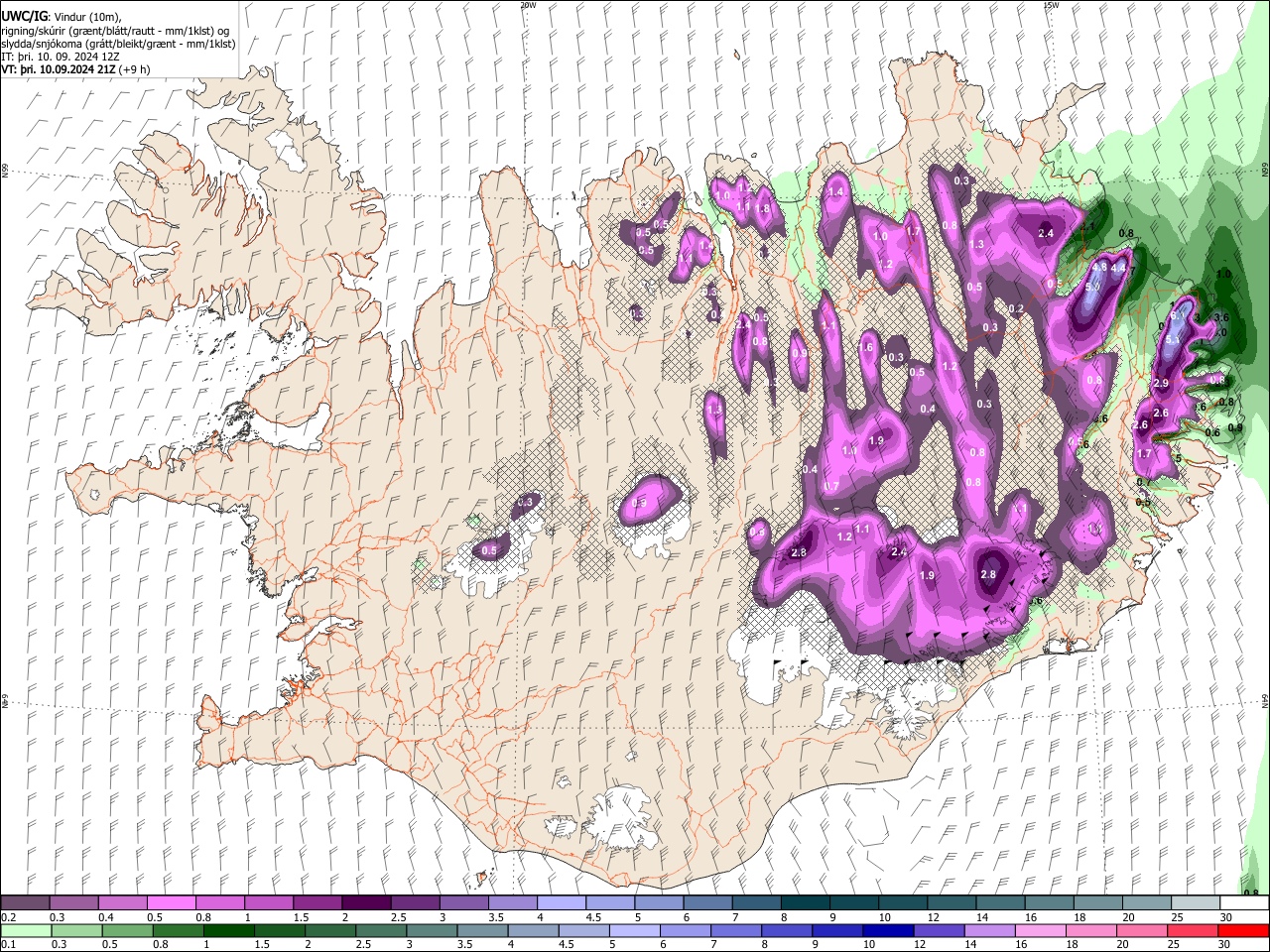Select top-row bright magenta swatch 0.5 to 0.8

click(x=170, y=903)
